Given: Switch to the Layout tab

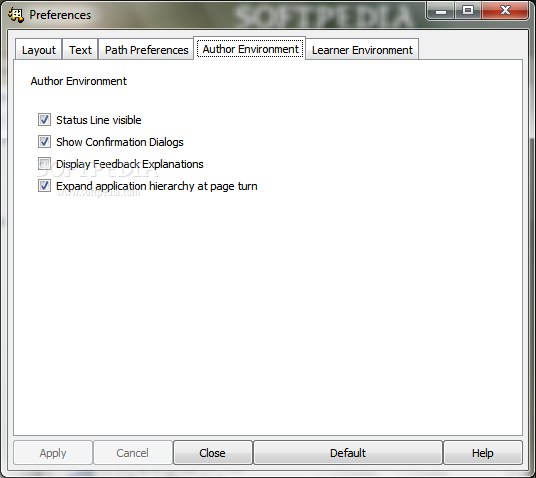Looking at the screenshot, I should click(x=39, y=50).
